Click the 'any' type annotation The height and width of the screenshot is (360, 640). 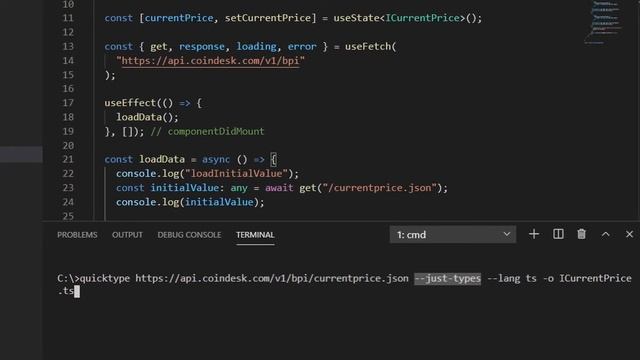pyautogui.click(x=239, y=188)
